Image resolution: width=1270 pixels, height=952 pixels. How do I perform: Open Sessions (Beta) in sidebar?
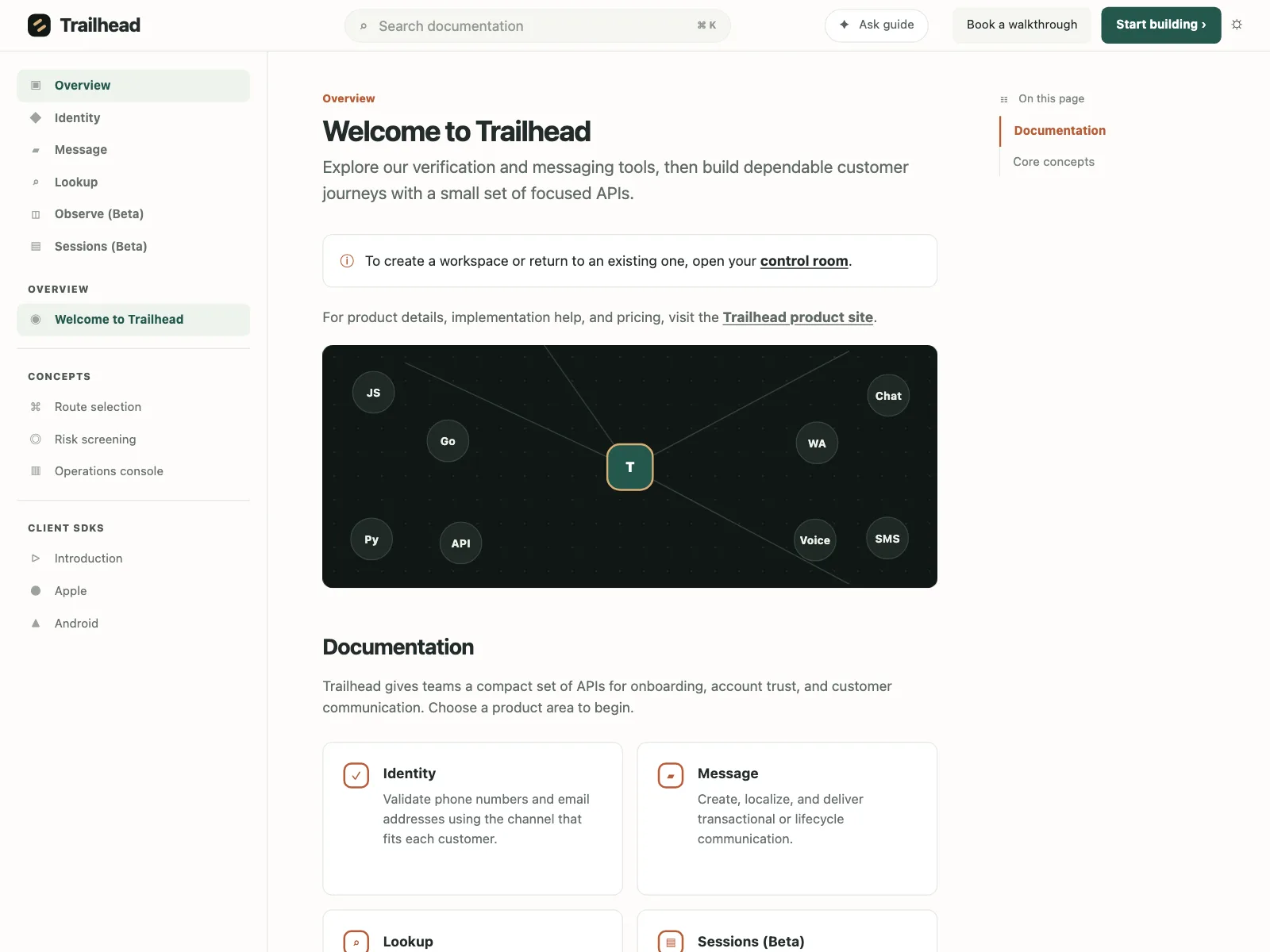[x=133, y=247]
